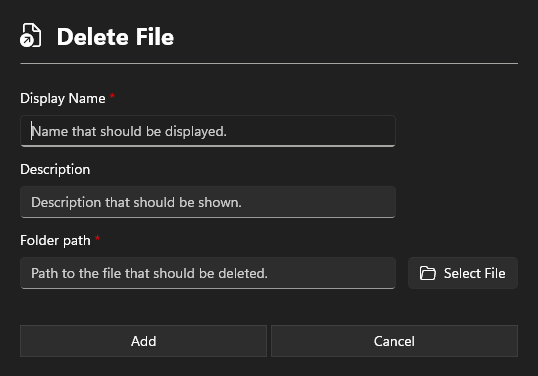Click the Add button
This screenshot has height=376, width=538.
click(x=143, y=341)
